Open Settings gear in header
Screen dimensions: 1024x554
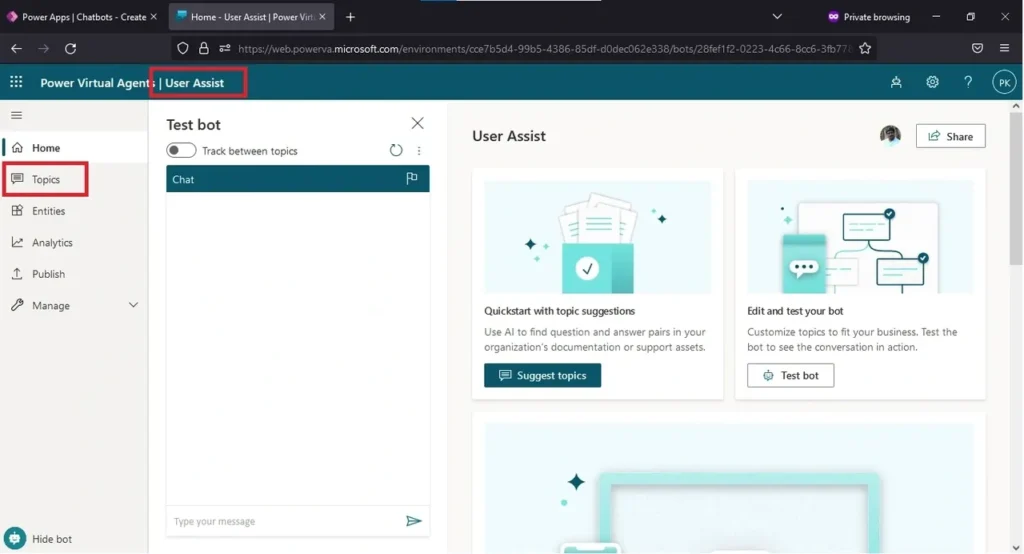[x=932, y=82]
